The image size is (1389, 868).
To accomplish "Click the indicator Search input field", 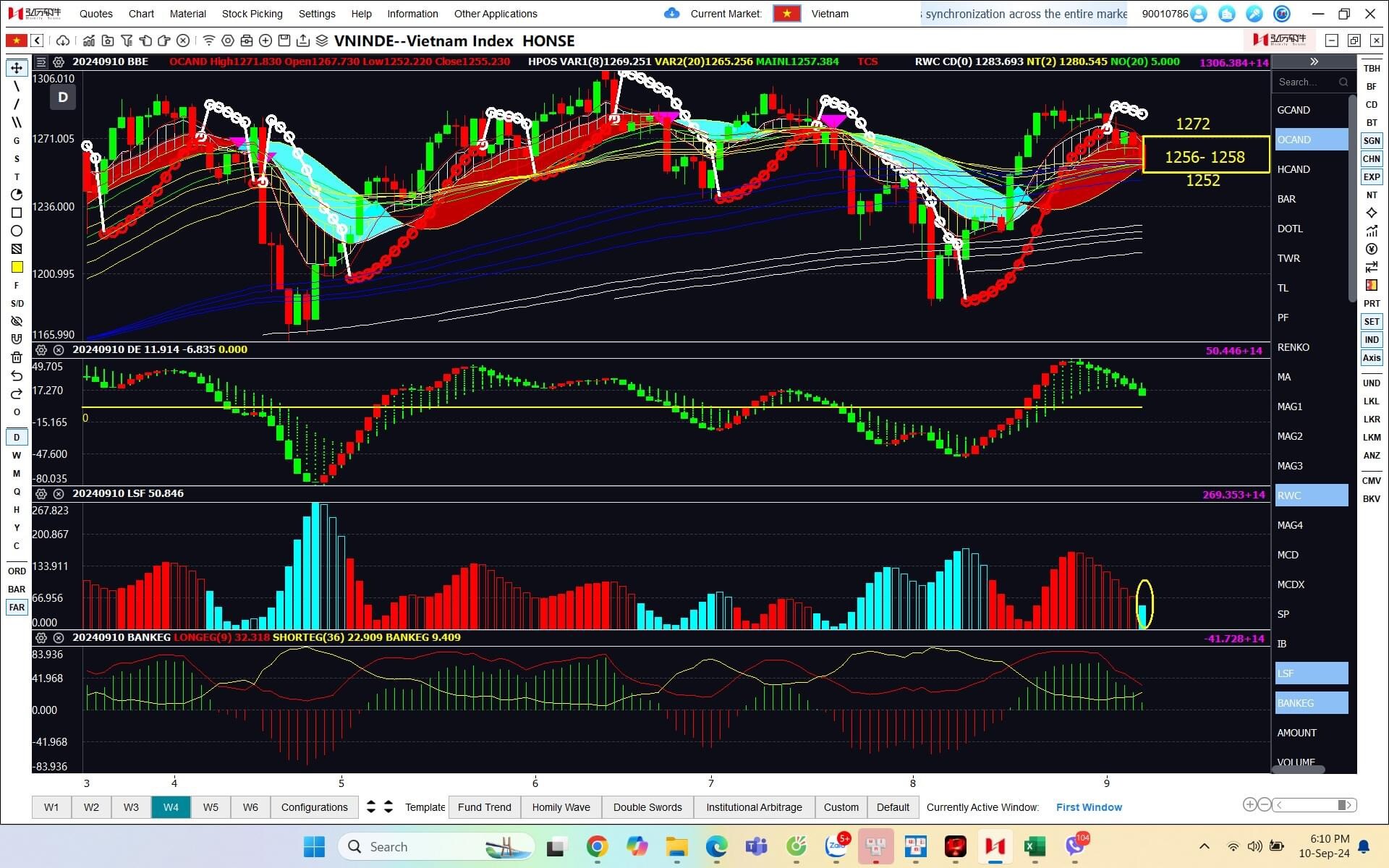I will coord(1313,82).
